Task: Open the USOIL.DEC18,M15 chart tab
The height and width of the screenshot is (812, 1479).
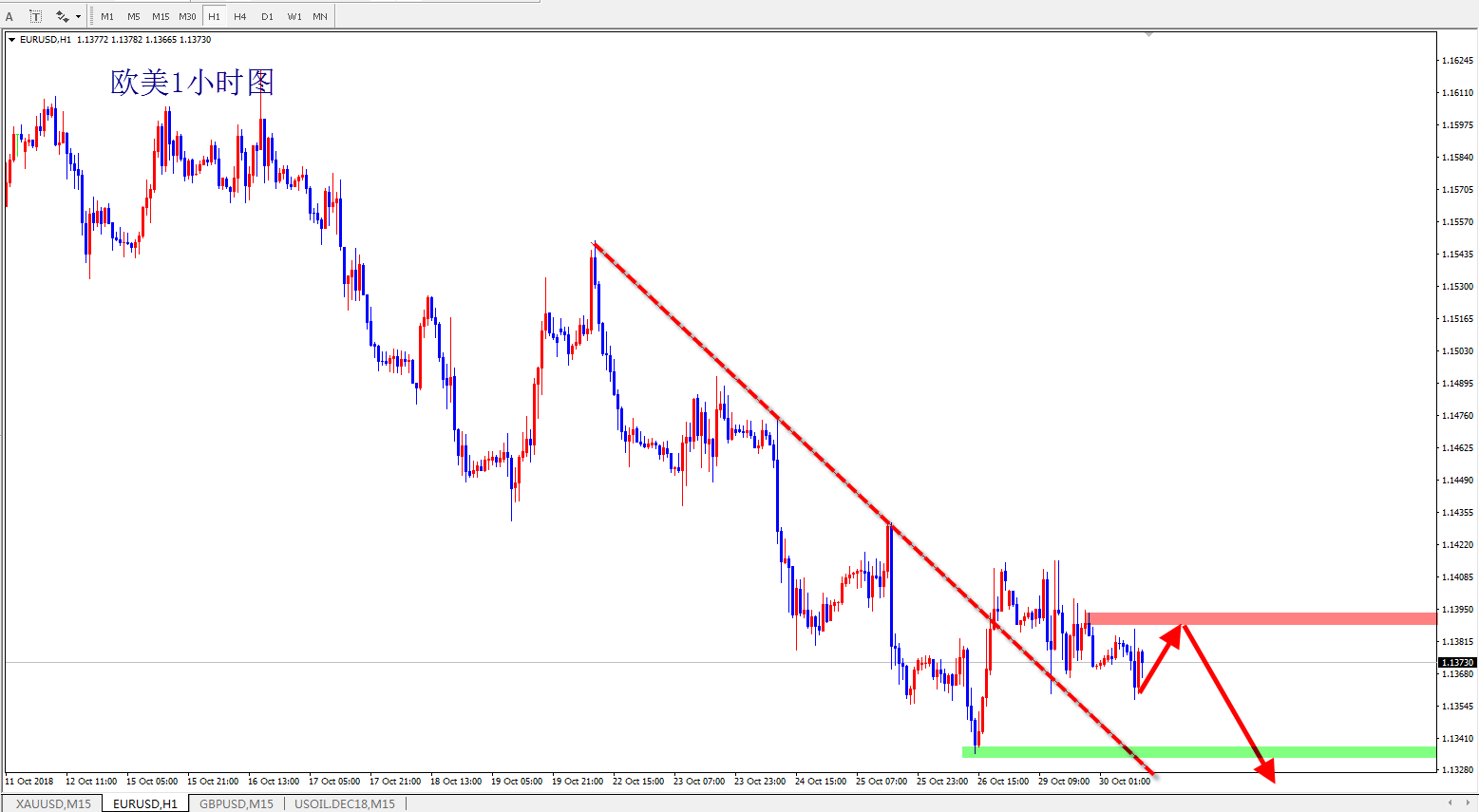Action: pyautogui.click(x=344, y=803)
